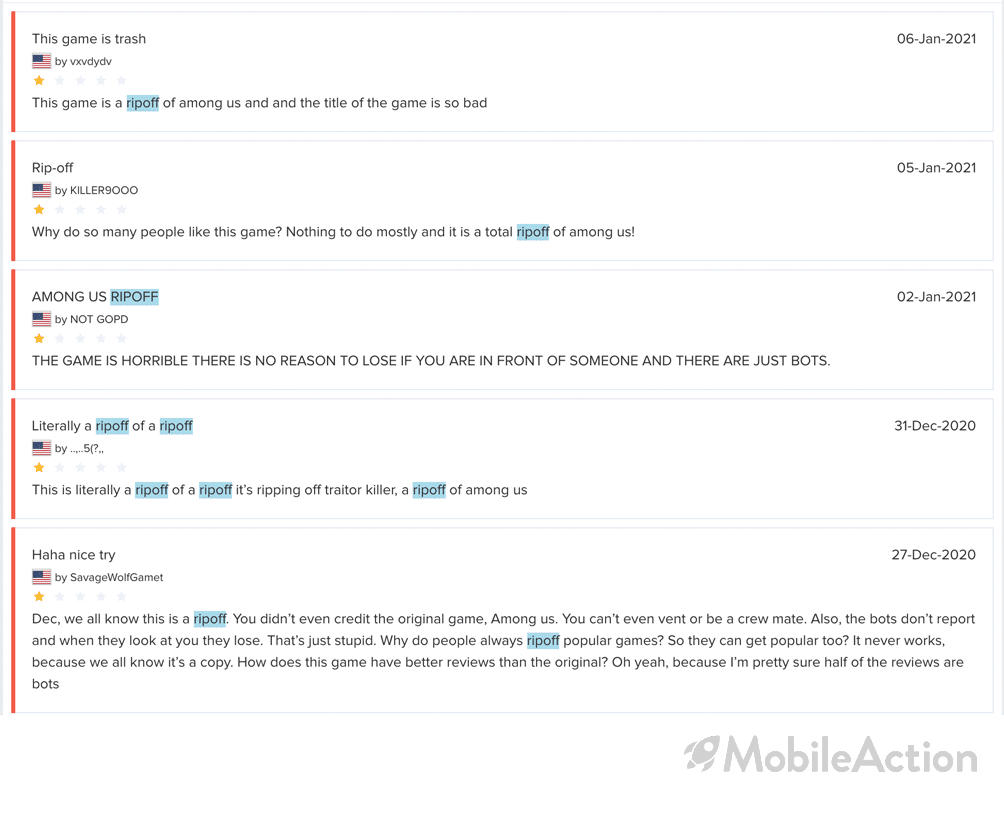Click the 06-Jan-2021 review date
The height and width of the screenshot is (822, 1004).
point(936,38)
